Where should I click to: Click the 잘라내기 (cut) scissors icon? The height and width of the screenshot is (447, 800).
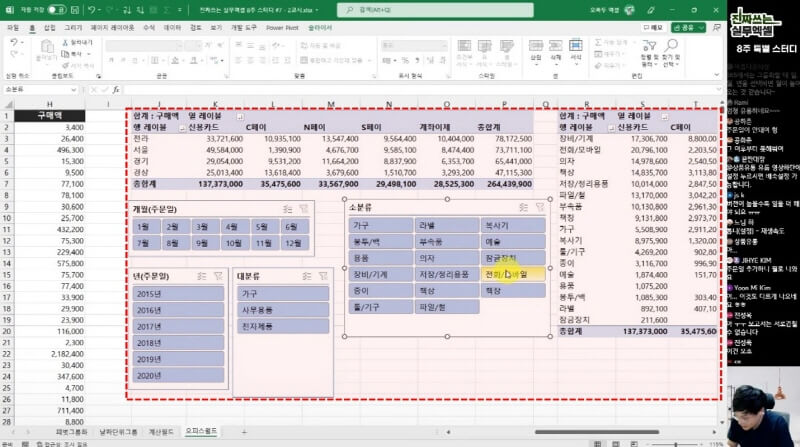65,42
